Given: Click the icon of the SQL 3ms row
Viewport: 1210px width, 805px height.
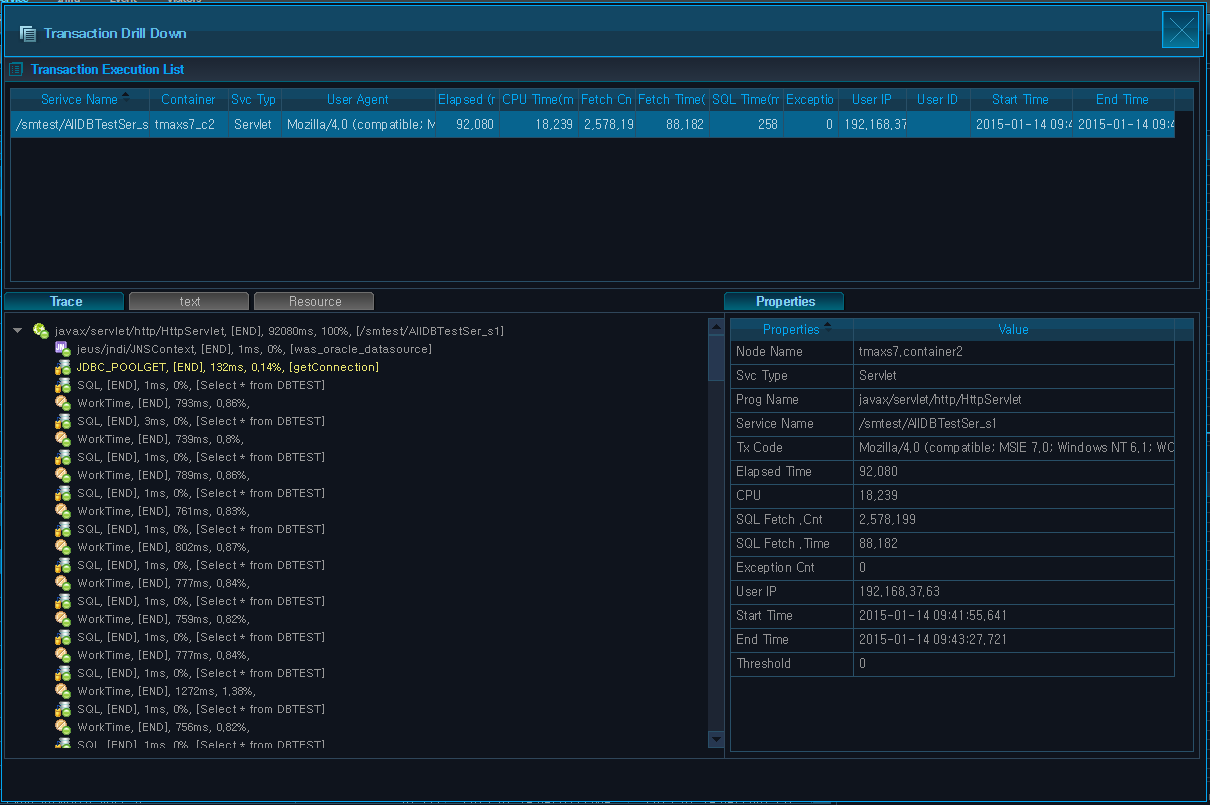Looking at the screenshot, I should pos(62,421).
